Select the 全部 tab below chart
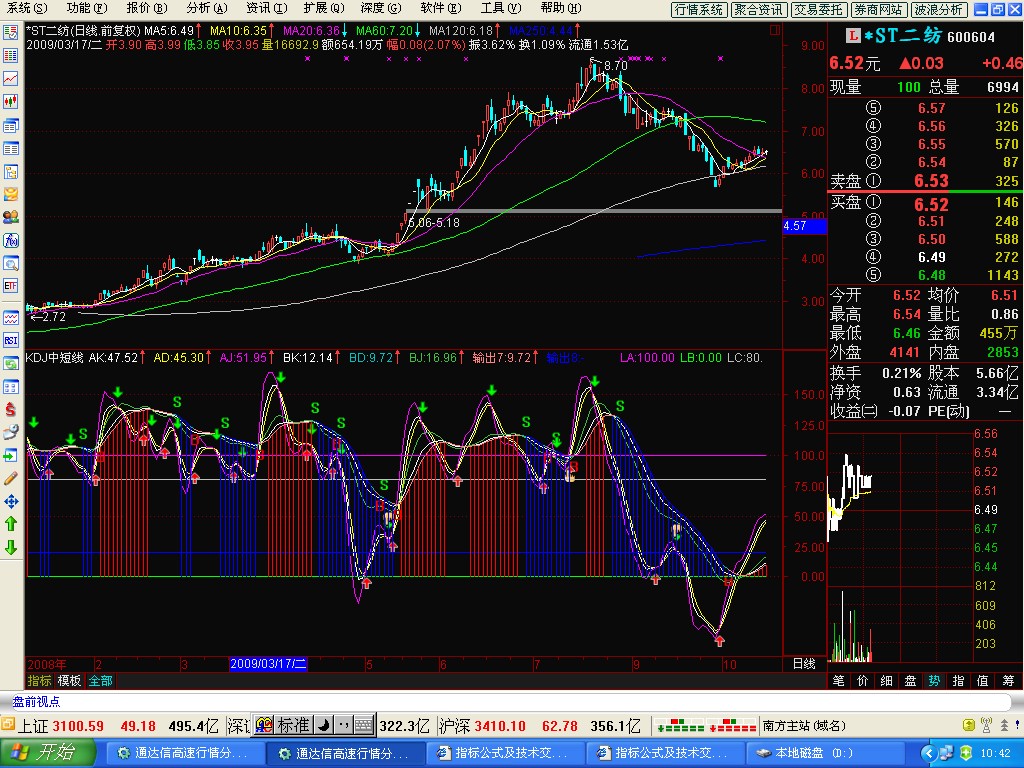This screenshot has width=1024, height=768. 101,680
